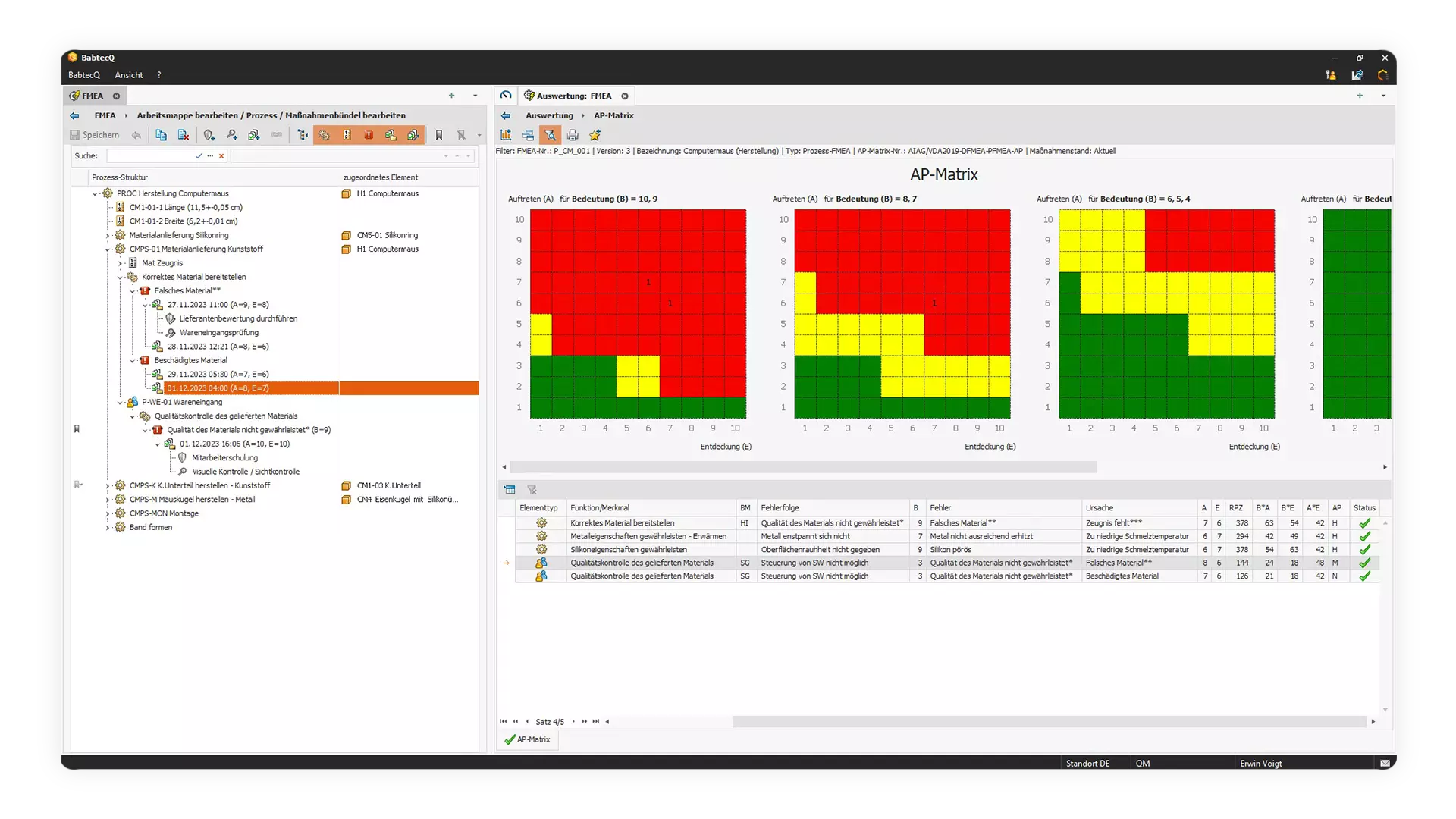Toggle the red exclamation failure filter icon

[x=369, y=135]
